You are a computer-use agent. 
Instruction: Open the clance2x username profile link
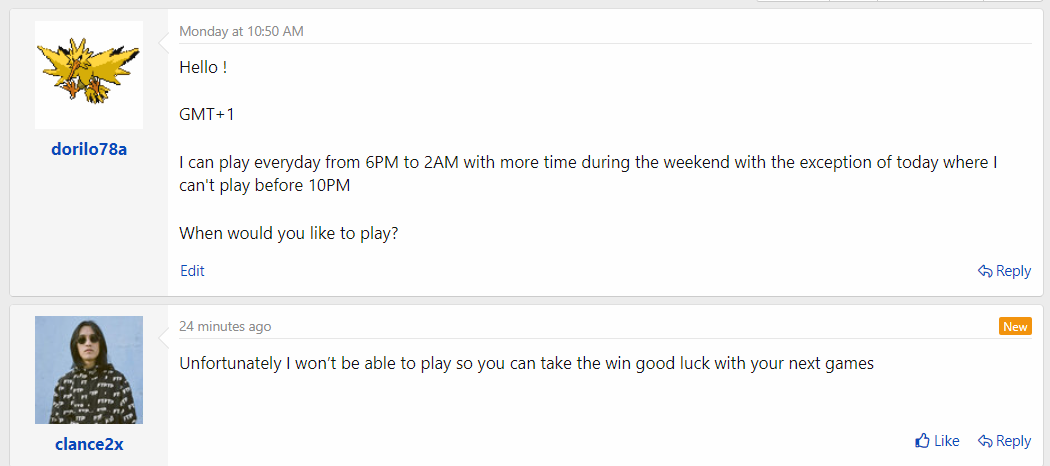[x=89, y=445]
